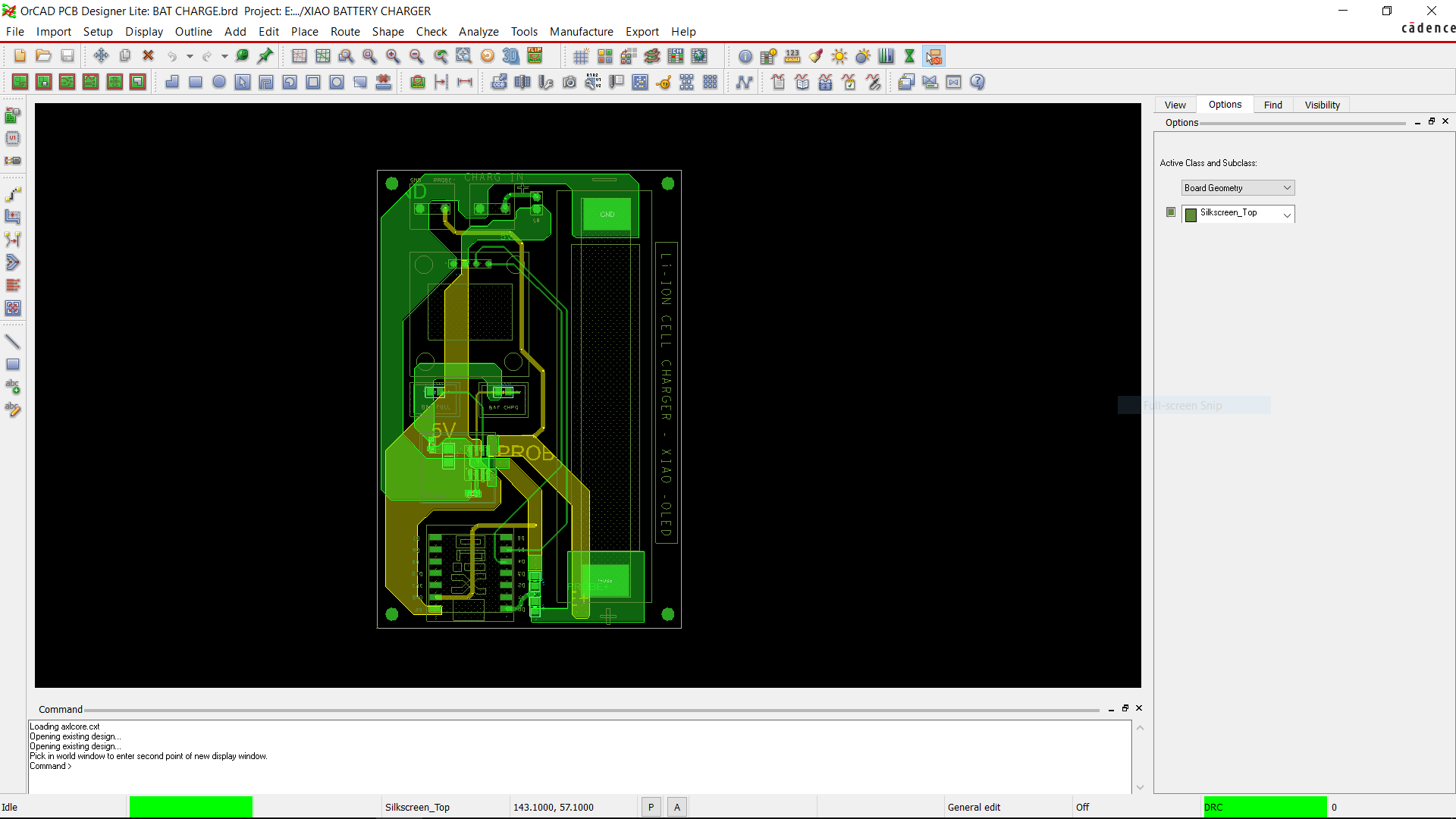Click the Command prompt input line
This screenshot has width=1456, height=819.
pyautogui.click(x=580, y=766)
